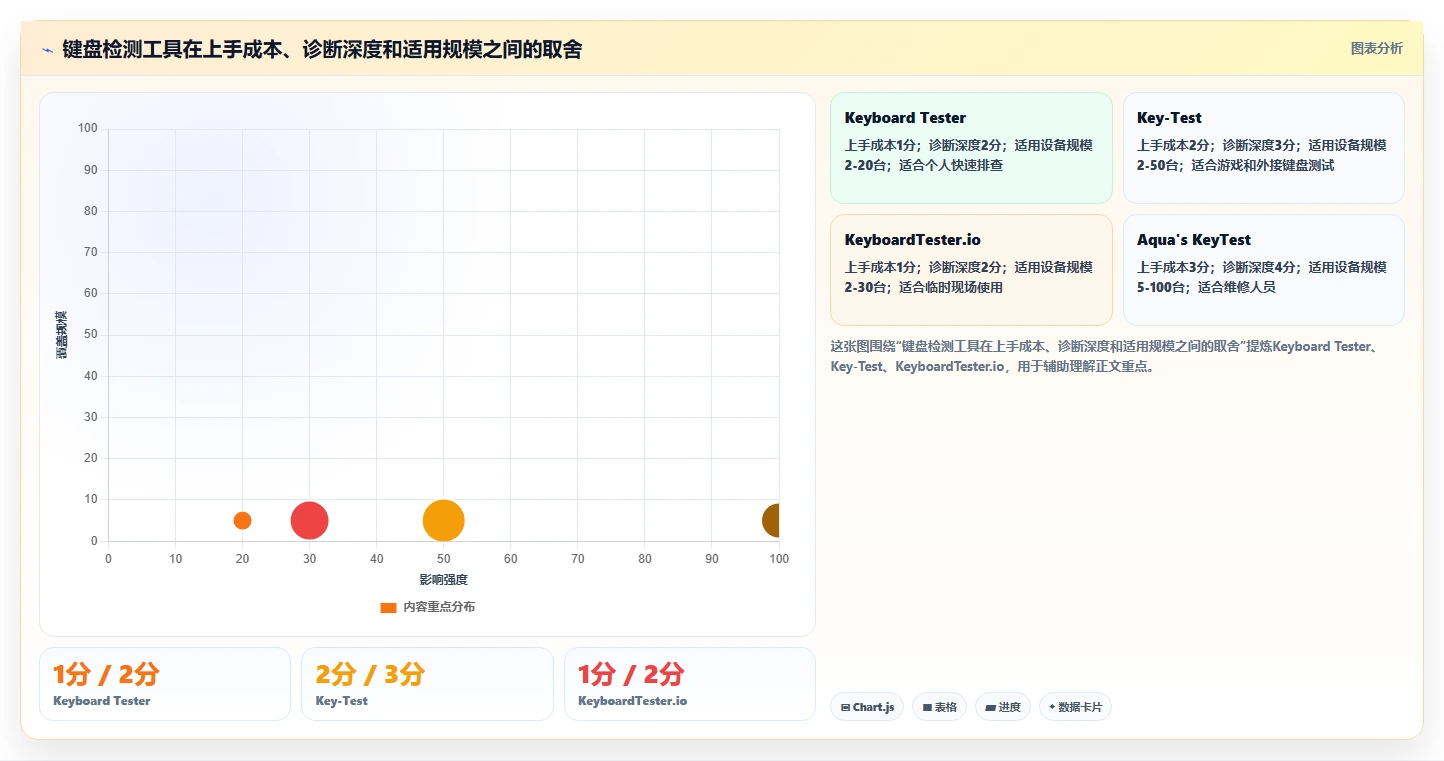Click the red bubble at 30
The height and width of the screenshot is (761, 1444).
coord(309,520)
